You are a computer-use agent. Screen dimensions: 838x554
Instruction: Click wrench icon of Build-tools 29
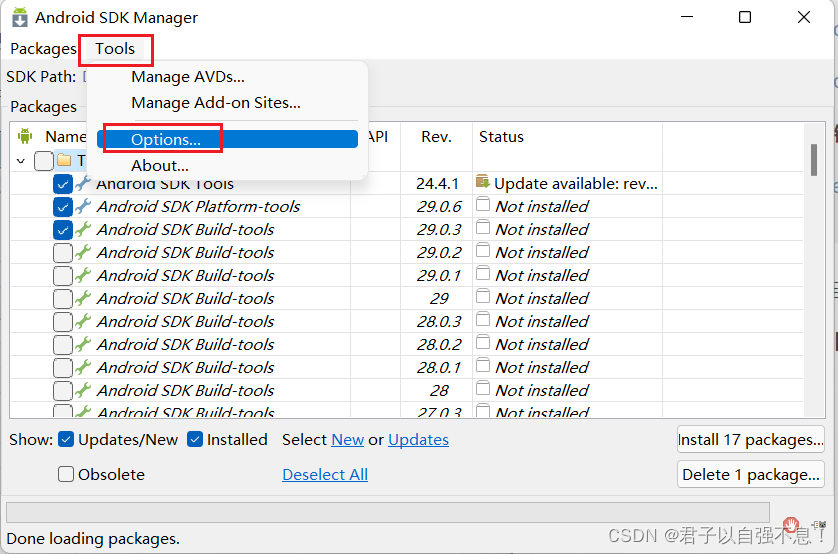[x=83, y=298]
